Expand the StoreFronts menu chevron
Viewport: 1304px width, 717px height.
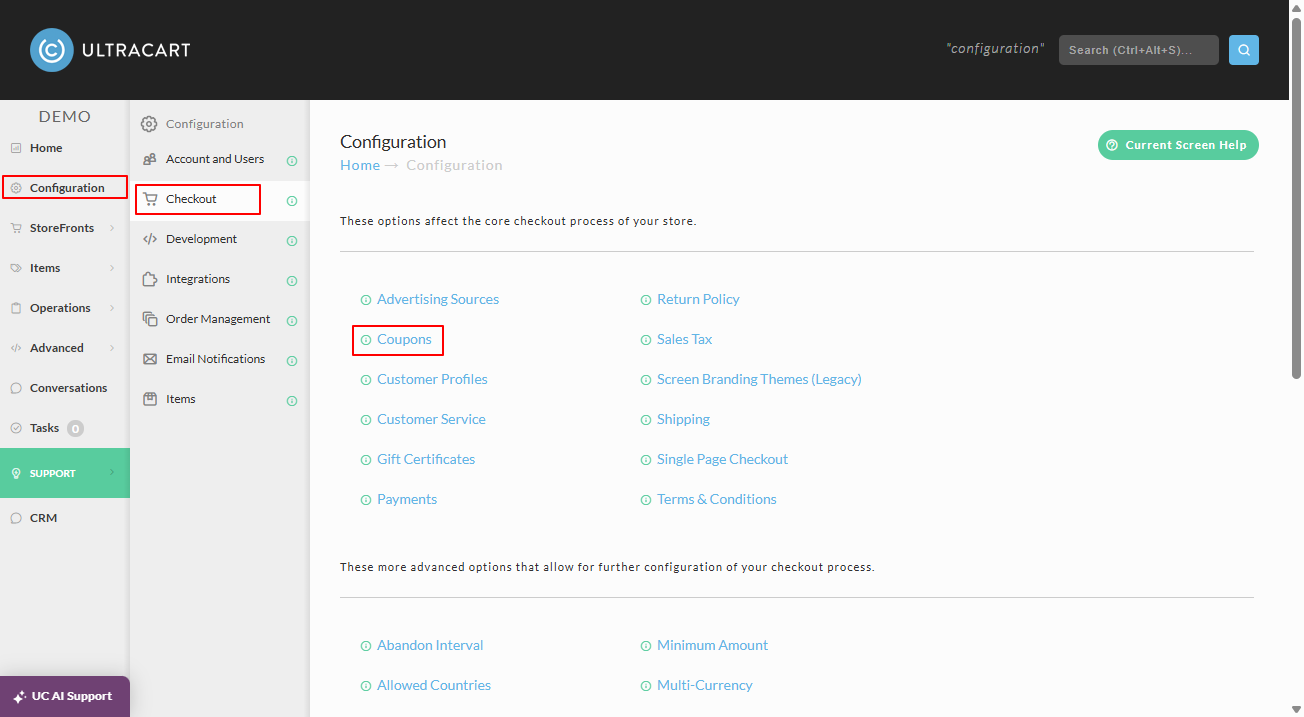tap(112, 228)
